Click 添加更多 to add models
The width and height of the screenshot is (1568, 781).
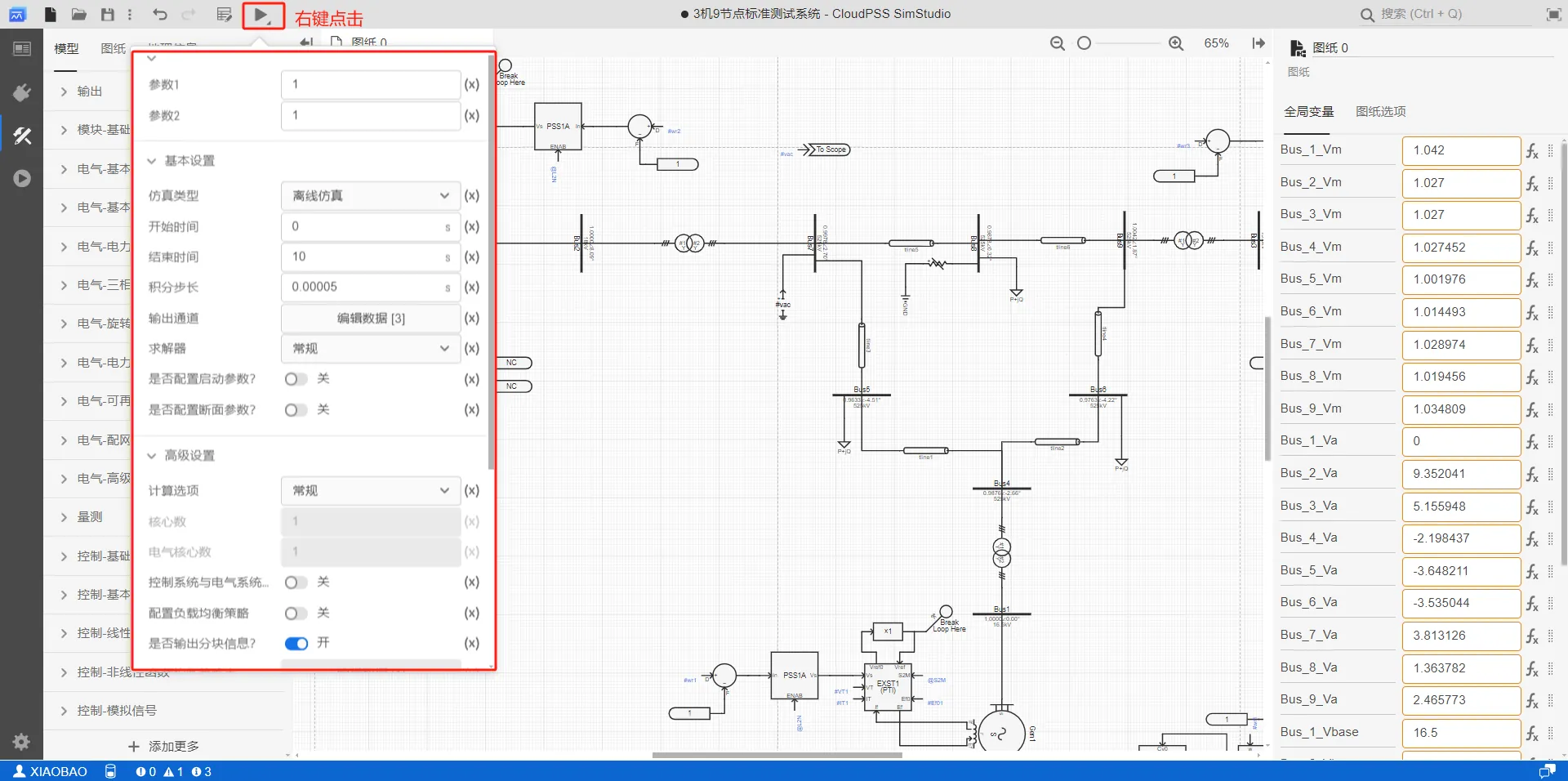[x=164, y=747]
